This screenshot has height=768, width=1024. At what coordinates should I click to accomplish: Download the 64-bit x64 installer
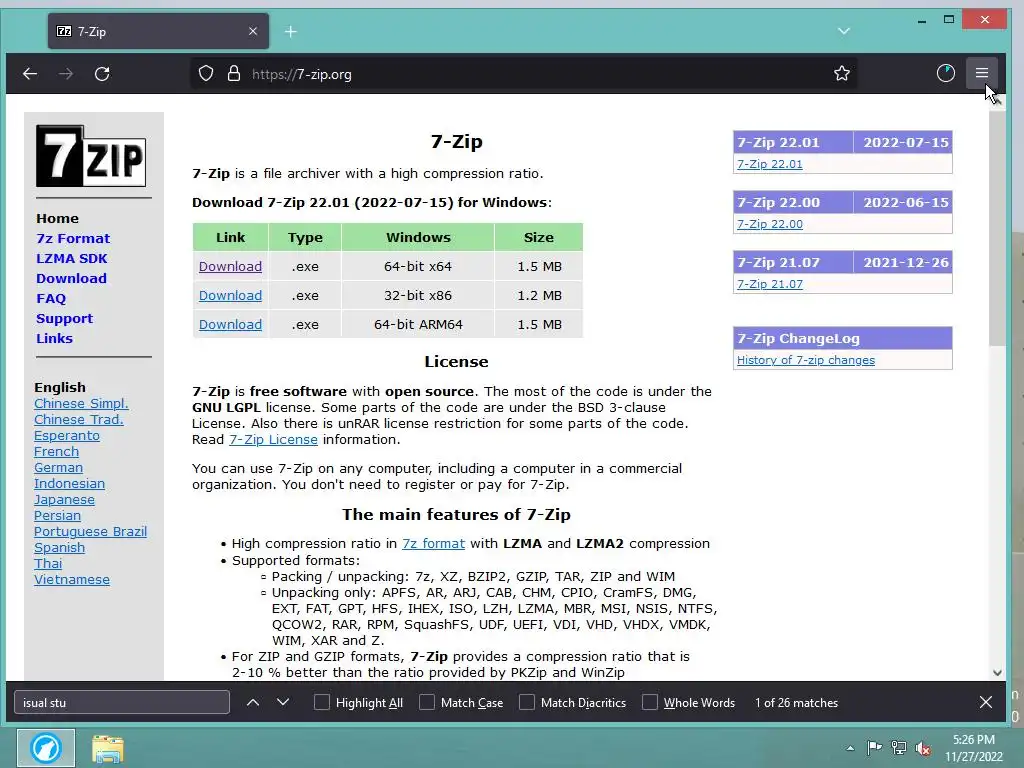pyautogui.click(x=231, y=266)
